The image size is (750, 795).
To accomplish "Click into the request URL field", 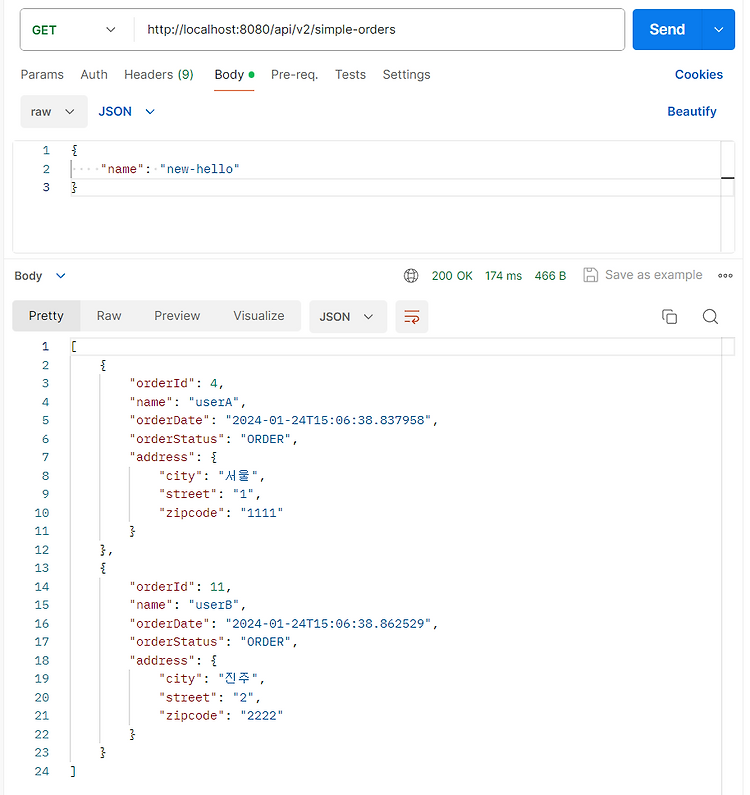I will tap(379, 29).
